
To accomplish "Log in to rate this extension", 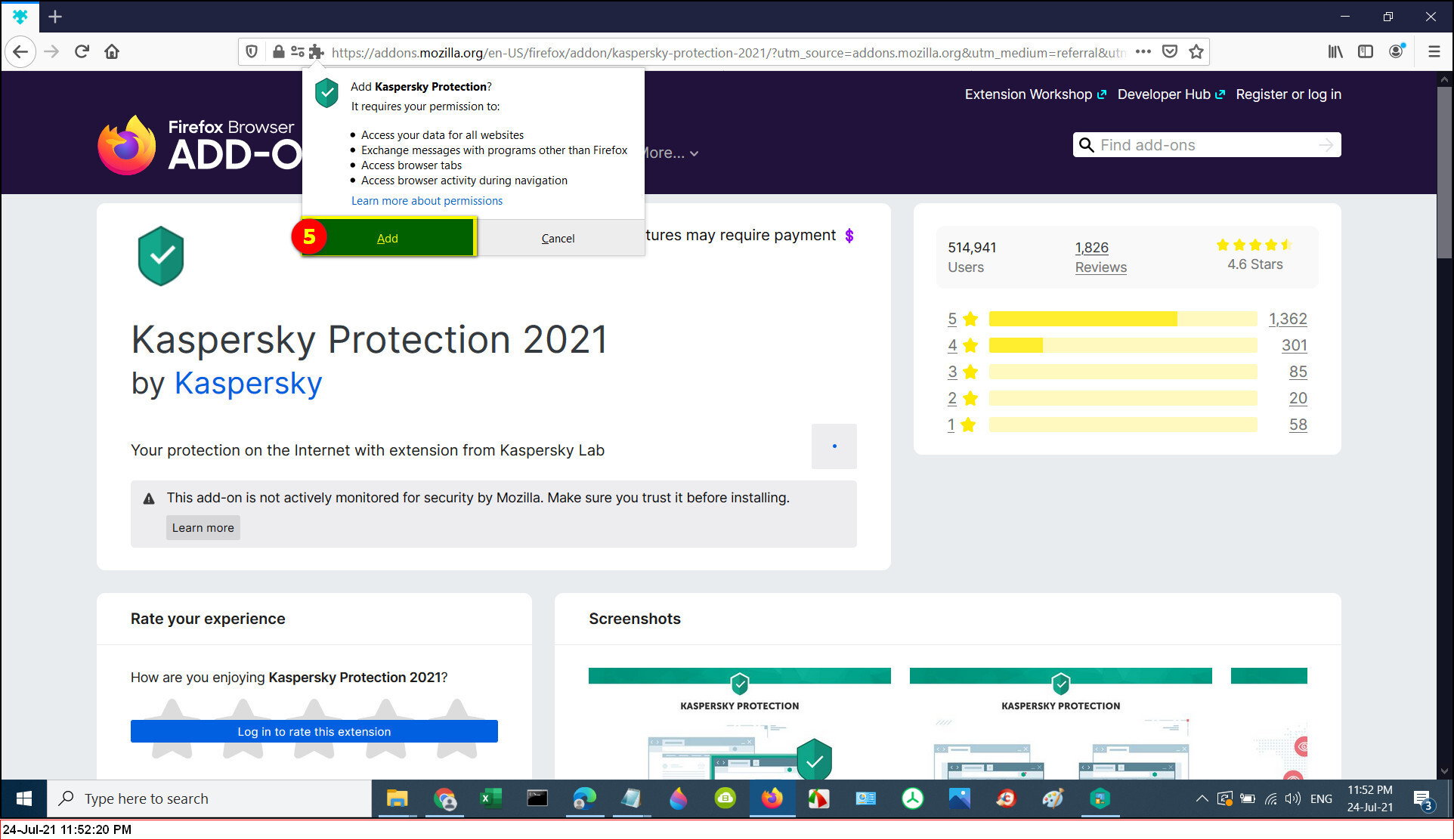I will (314, 731).
